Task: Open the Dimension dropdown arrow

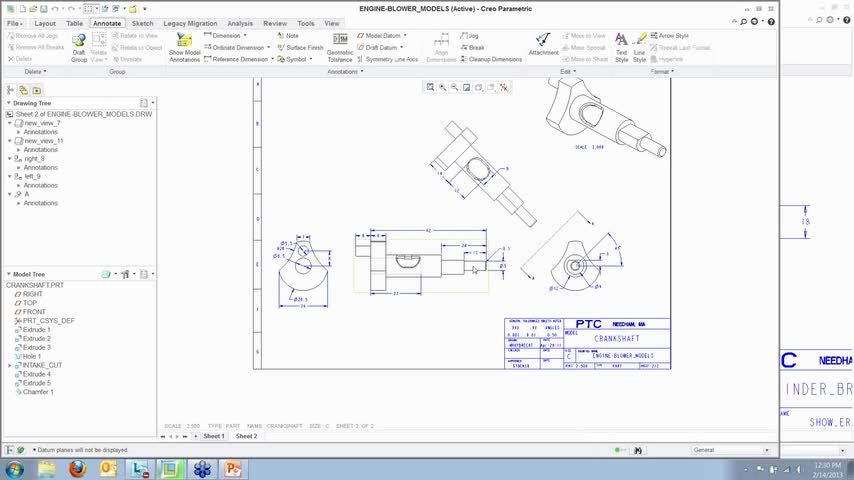Action: coord(245,35)
